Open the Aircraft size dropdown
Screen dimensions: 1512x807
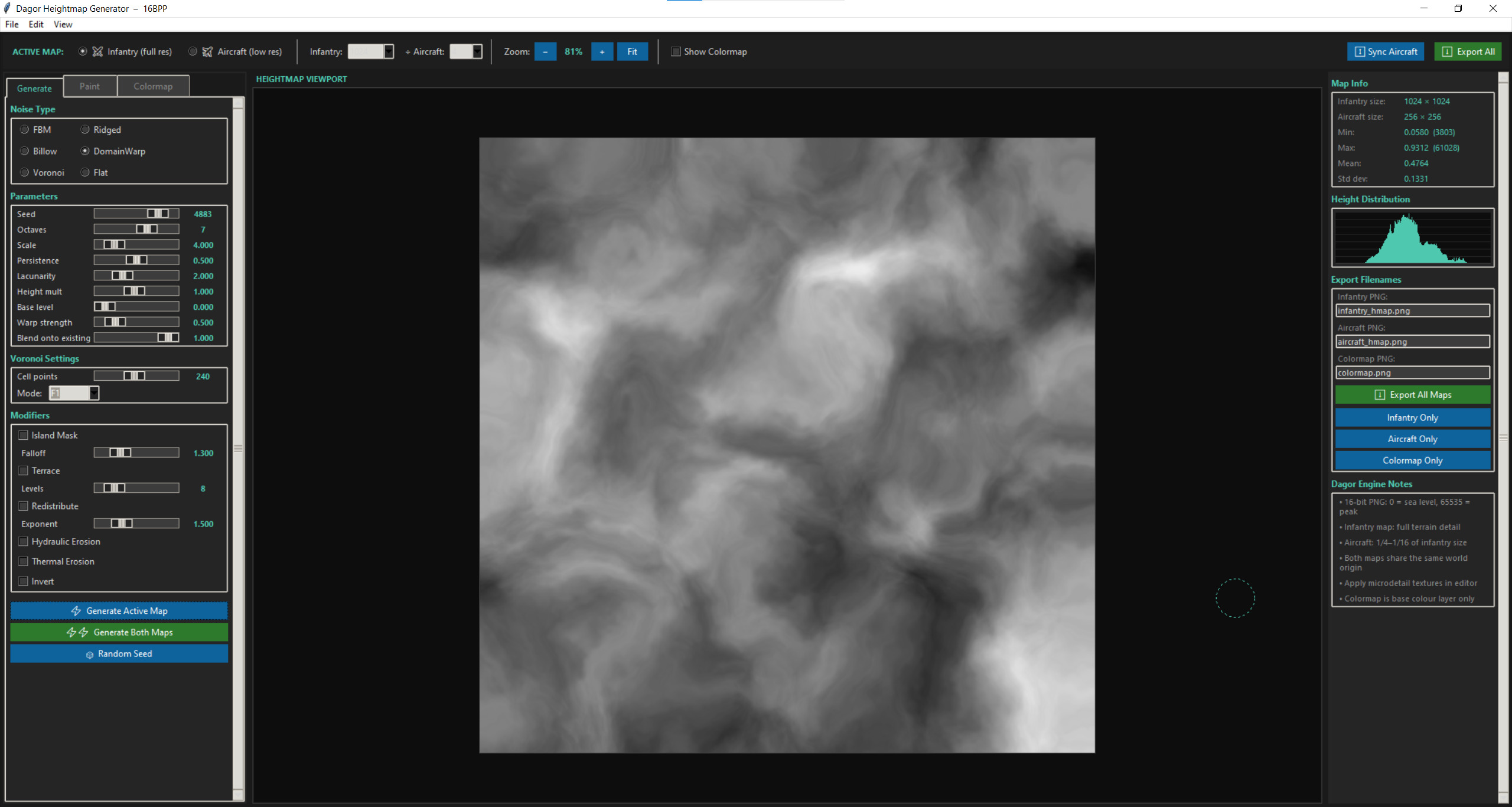[x=477, y=52]
